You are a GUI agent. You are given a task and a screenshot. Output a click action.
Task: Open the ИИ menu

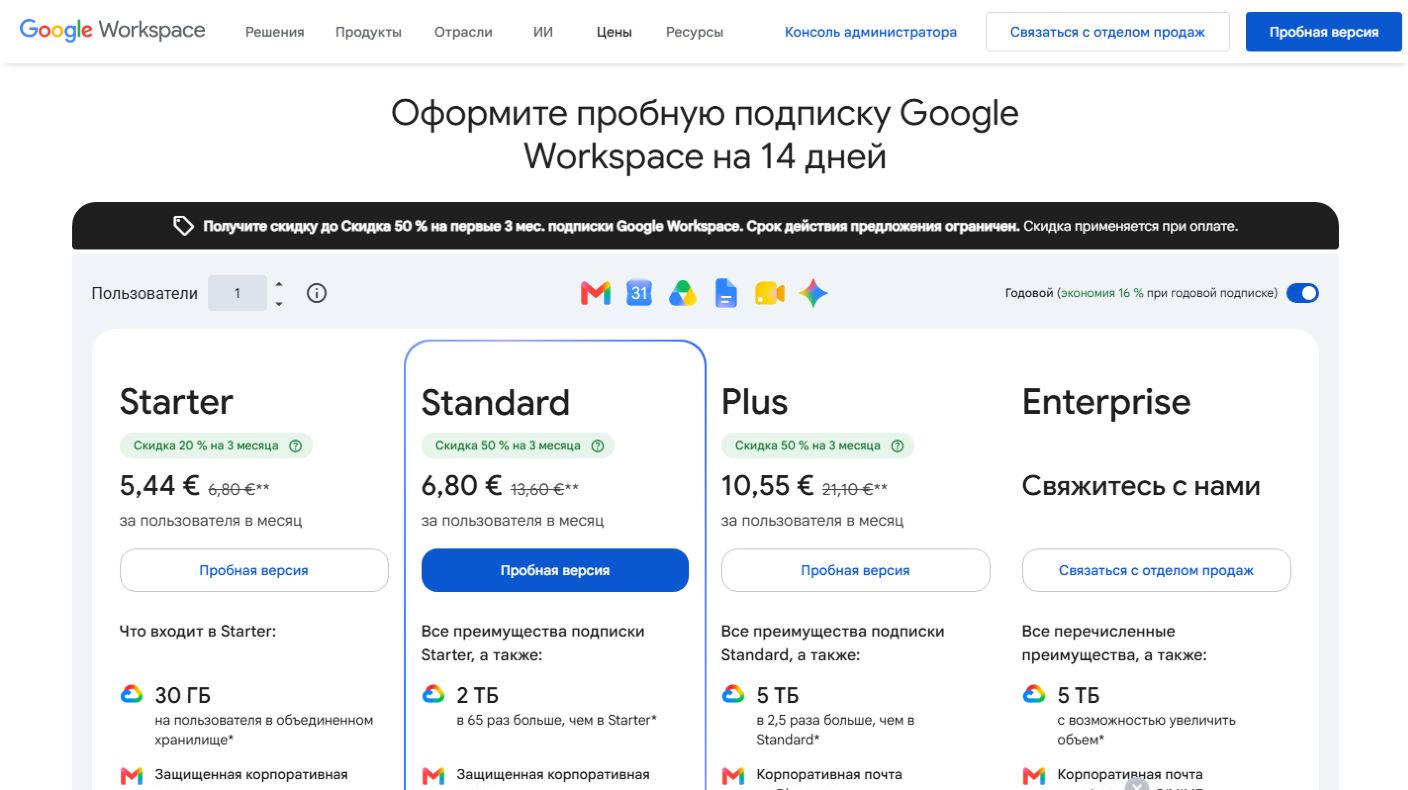[x=543, y=32]
